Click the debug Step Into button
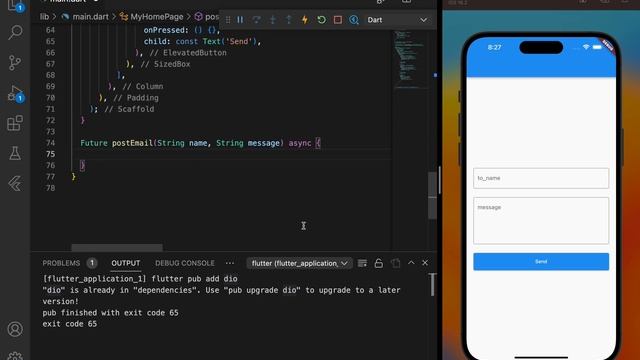Screen dimensions: 640x360 point(273,20)
